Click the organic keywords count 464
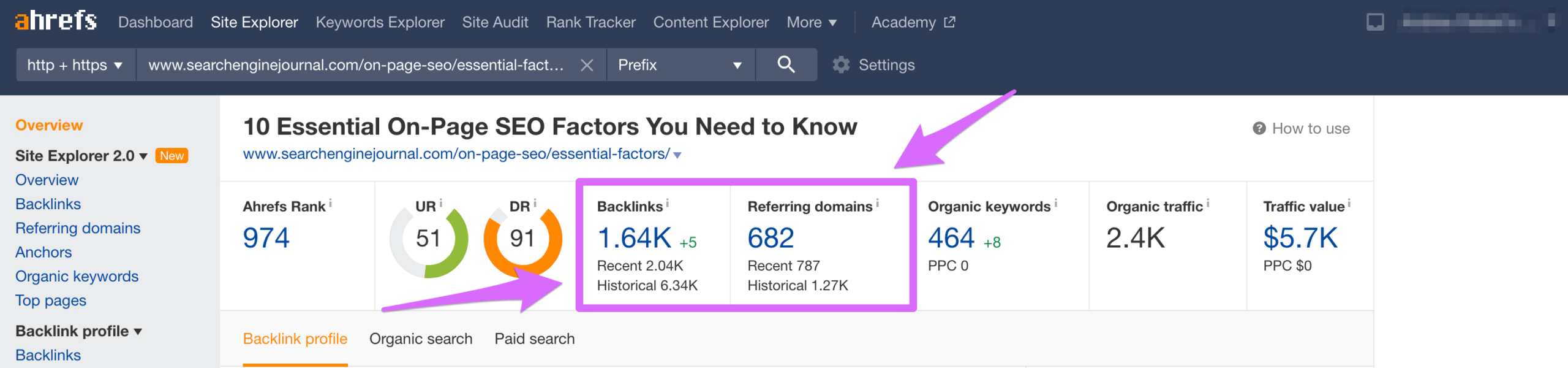The height and width of the screenshot is (368, 1568). pos(951,238)
